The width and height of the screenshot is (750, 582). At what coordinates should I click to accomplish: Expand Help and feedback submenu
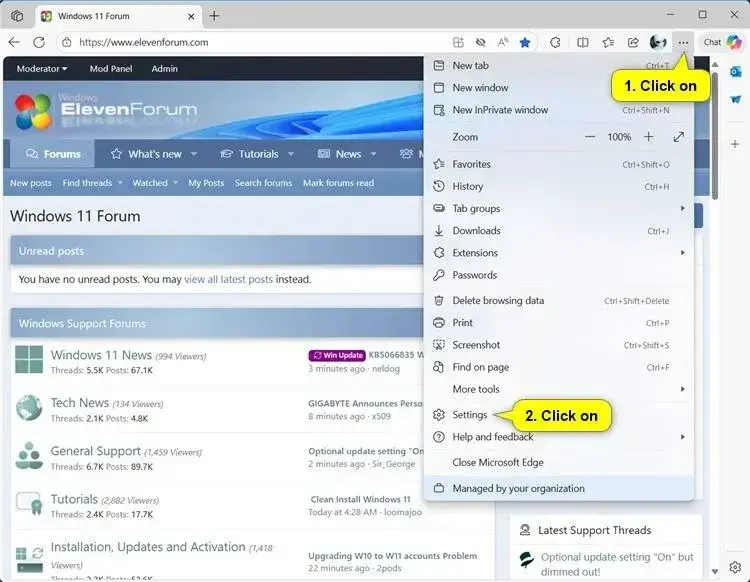(559, 437)
